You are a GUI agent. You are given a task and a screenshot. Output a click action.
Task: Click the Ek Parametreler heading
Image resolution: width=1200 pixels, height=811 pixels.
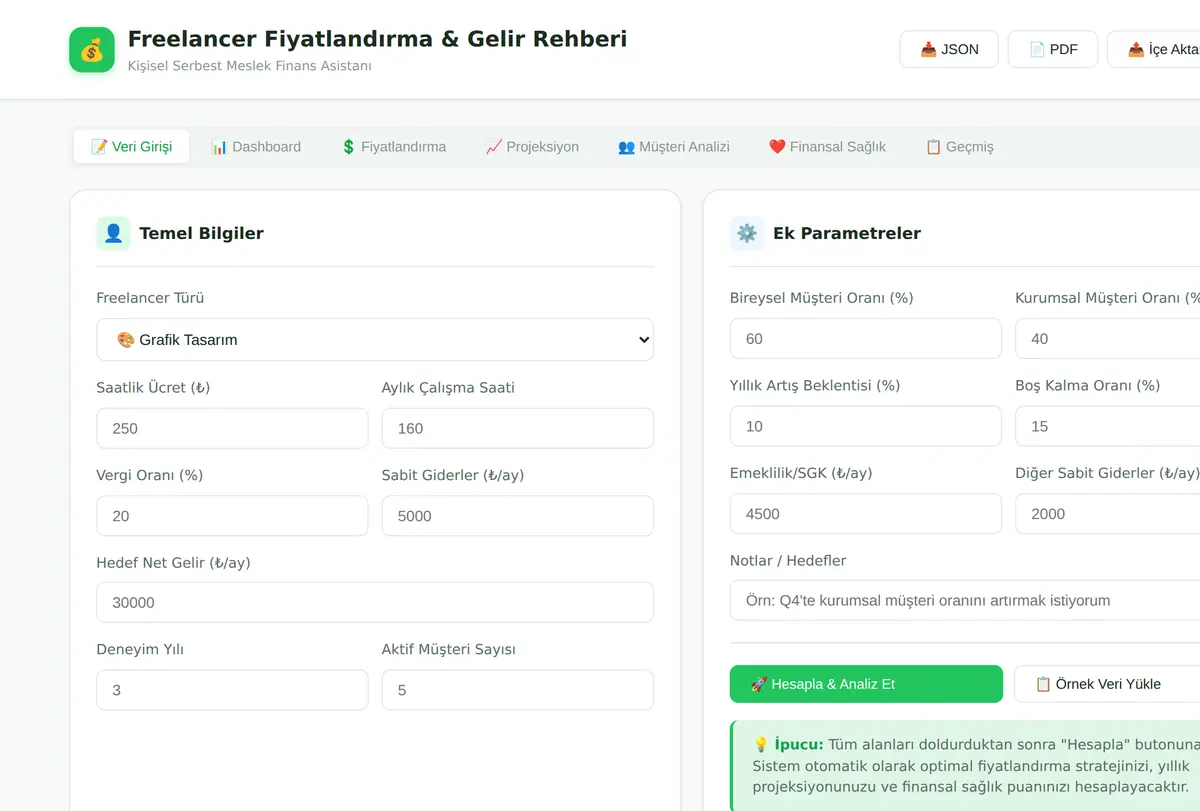(847, 233)
